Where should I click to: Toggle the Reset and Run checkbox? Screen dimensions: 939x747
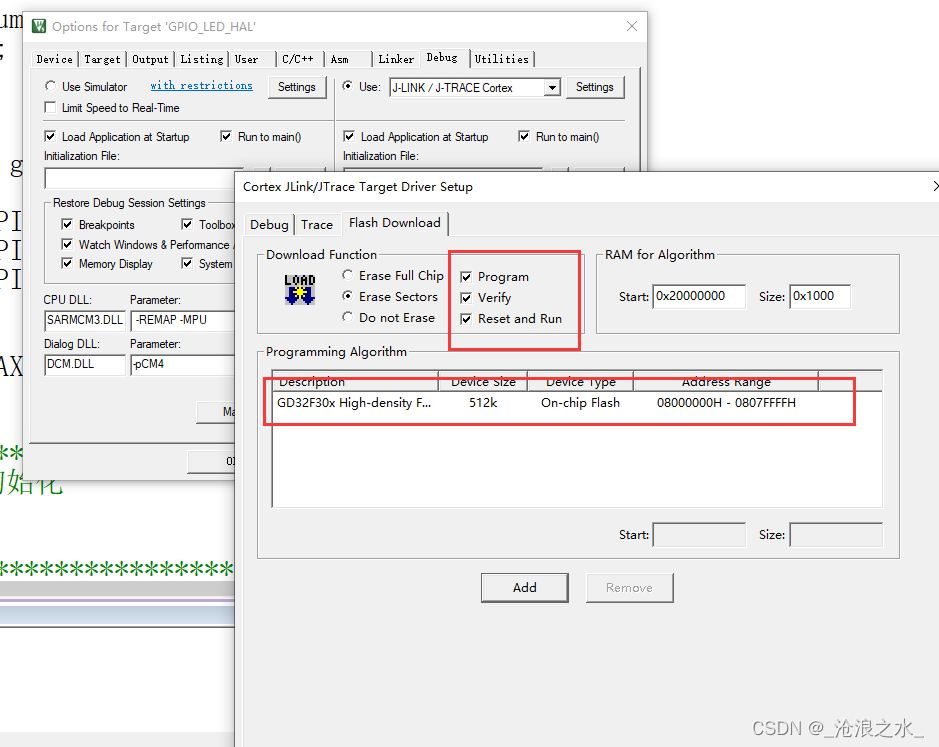coord(466,319)
